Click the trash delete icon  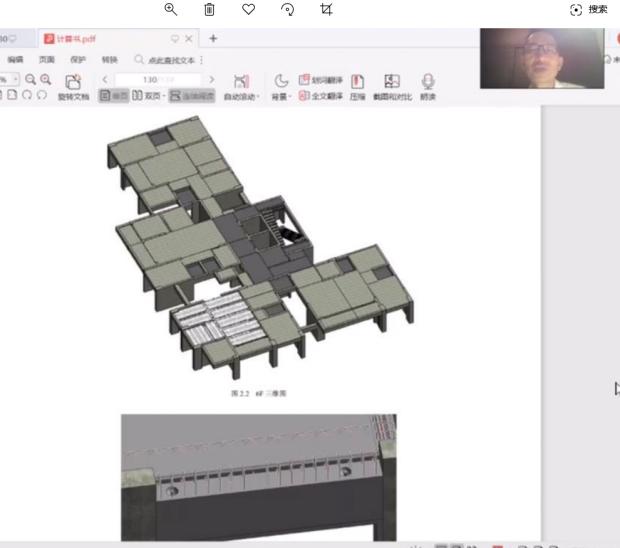pyautogui.click(x=209, y=9)
